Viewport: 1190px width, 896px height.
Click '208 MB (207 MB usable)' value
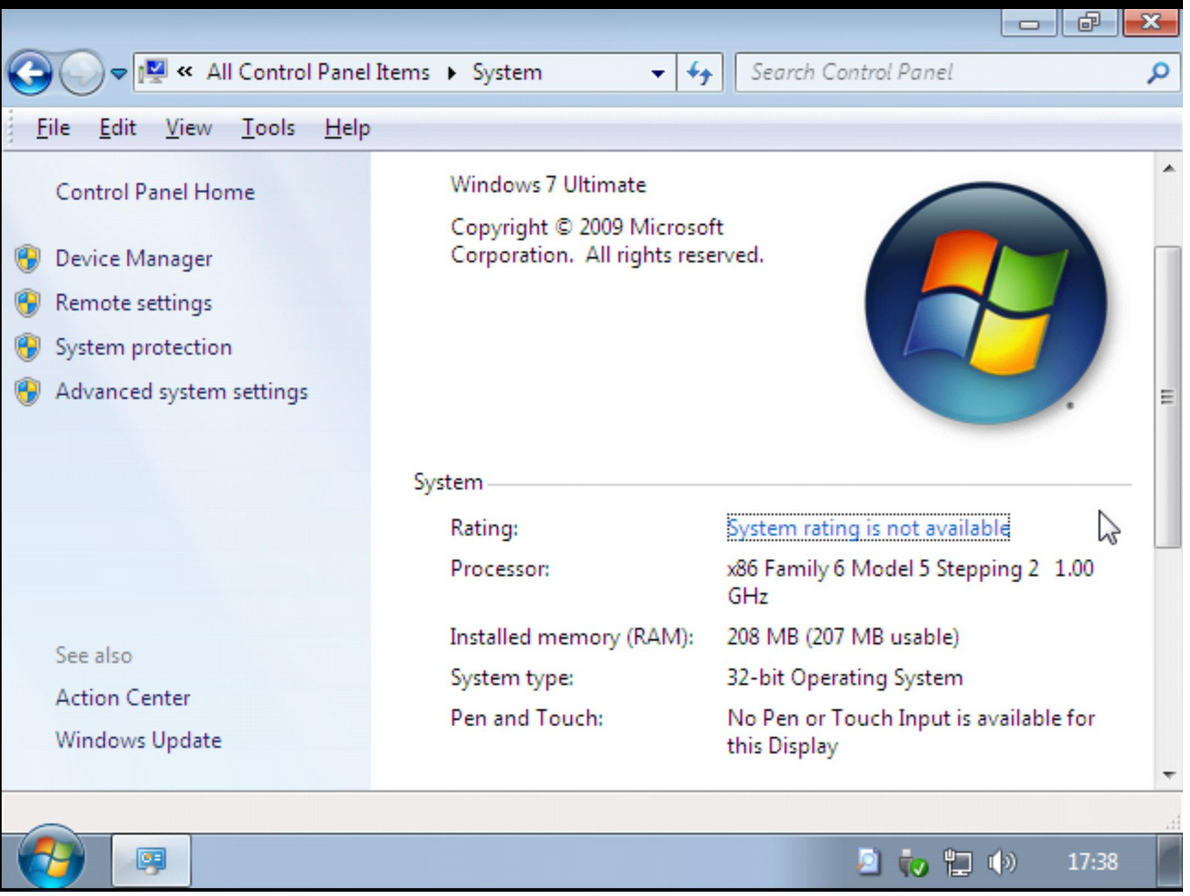842,637
